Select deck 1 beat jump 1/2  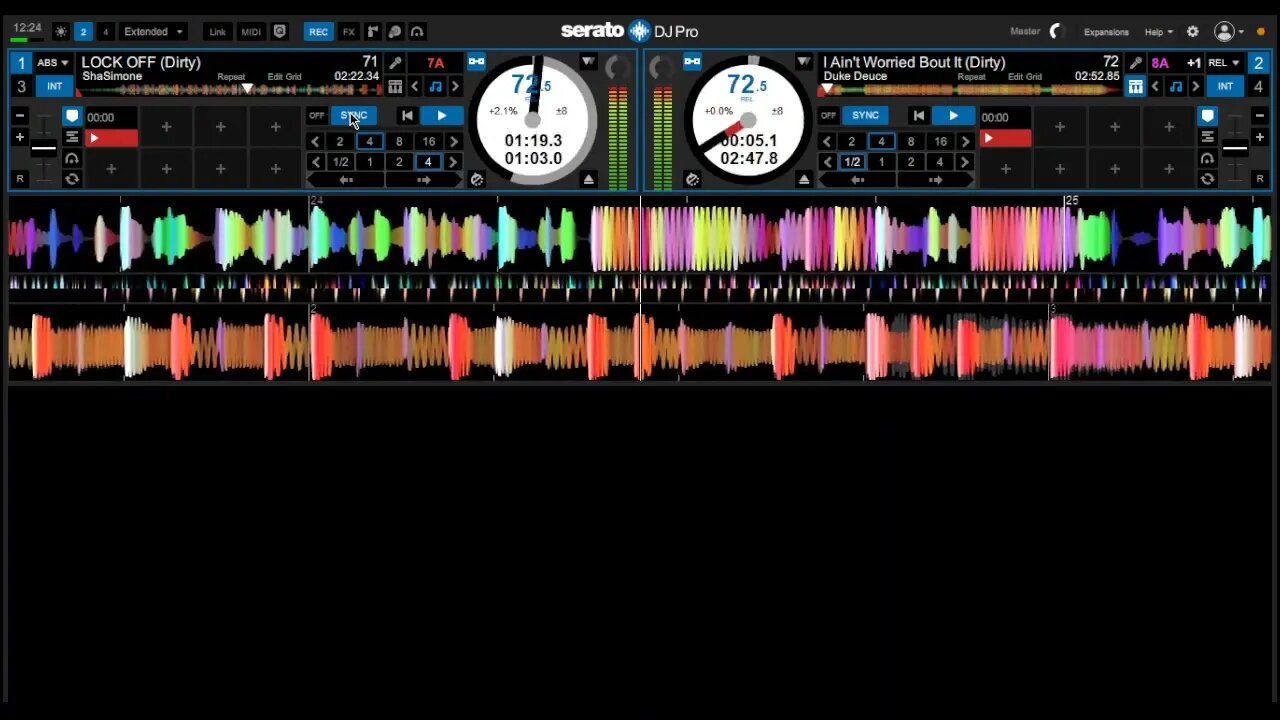point(341,162)
